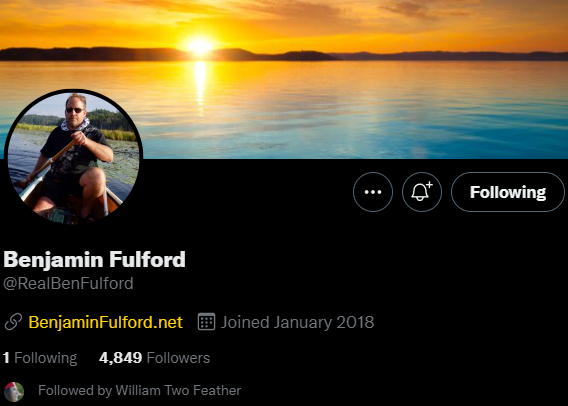568x406 pixels.
Task: Open the BenjaminFulford.net website link
Action: coord(105,322)
